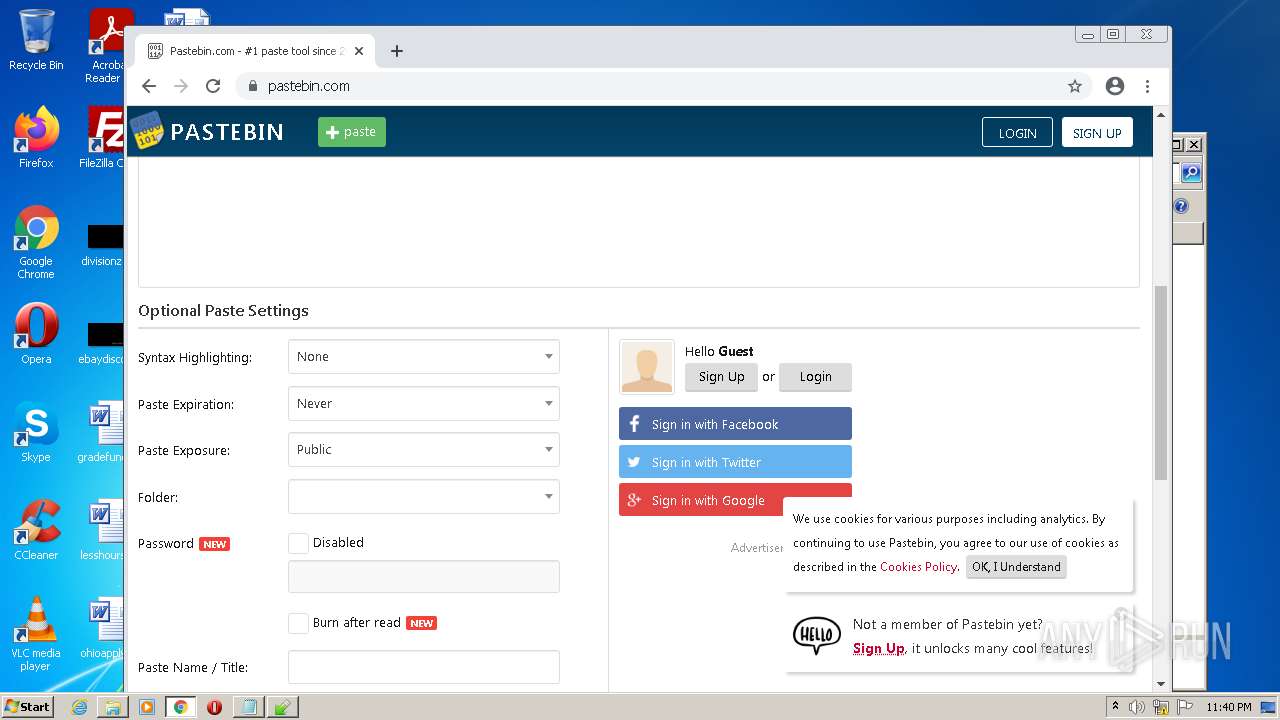Open Recycle Bin on the desktop
The height and width of the screenshot is (720, 1280).
(36, 40)
